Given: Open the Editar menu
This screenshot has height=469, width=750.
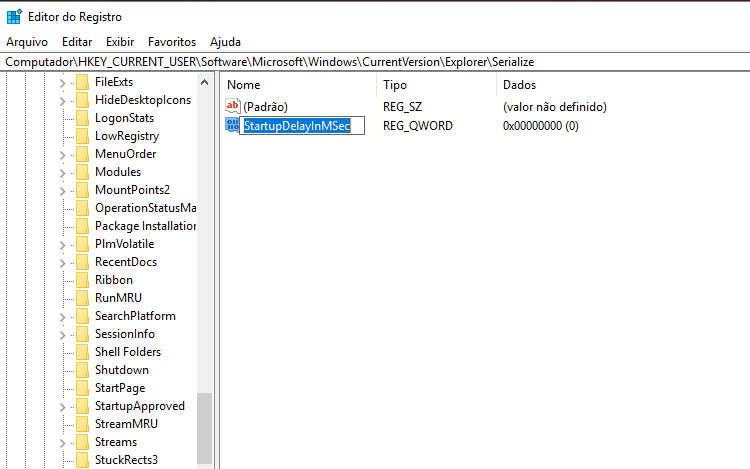Looking at the screenshot, I should (77, 42).
